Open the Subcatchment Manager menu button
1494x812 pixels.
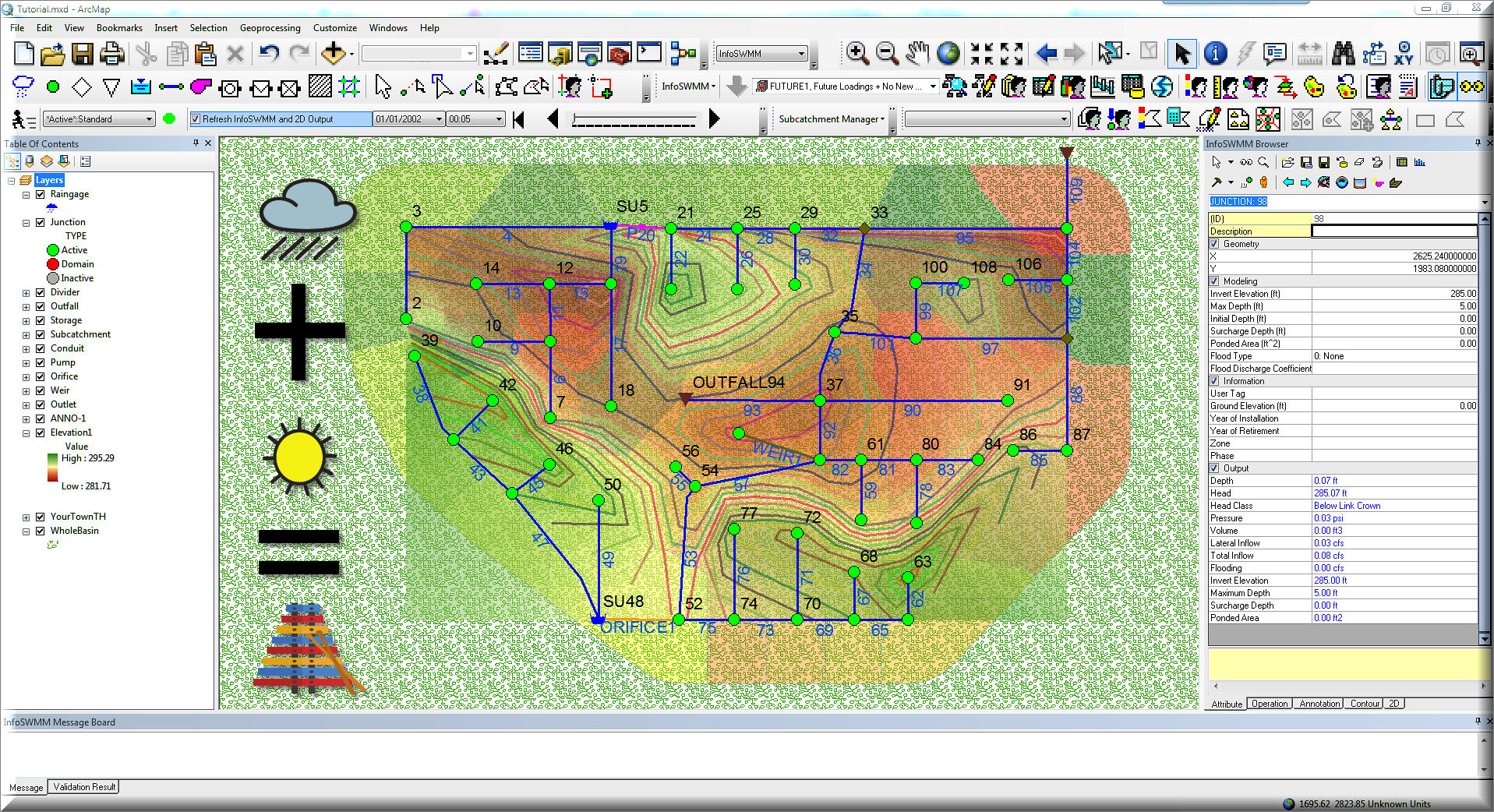click(x=832, y=119)
